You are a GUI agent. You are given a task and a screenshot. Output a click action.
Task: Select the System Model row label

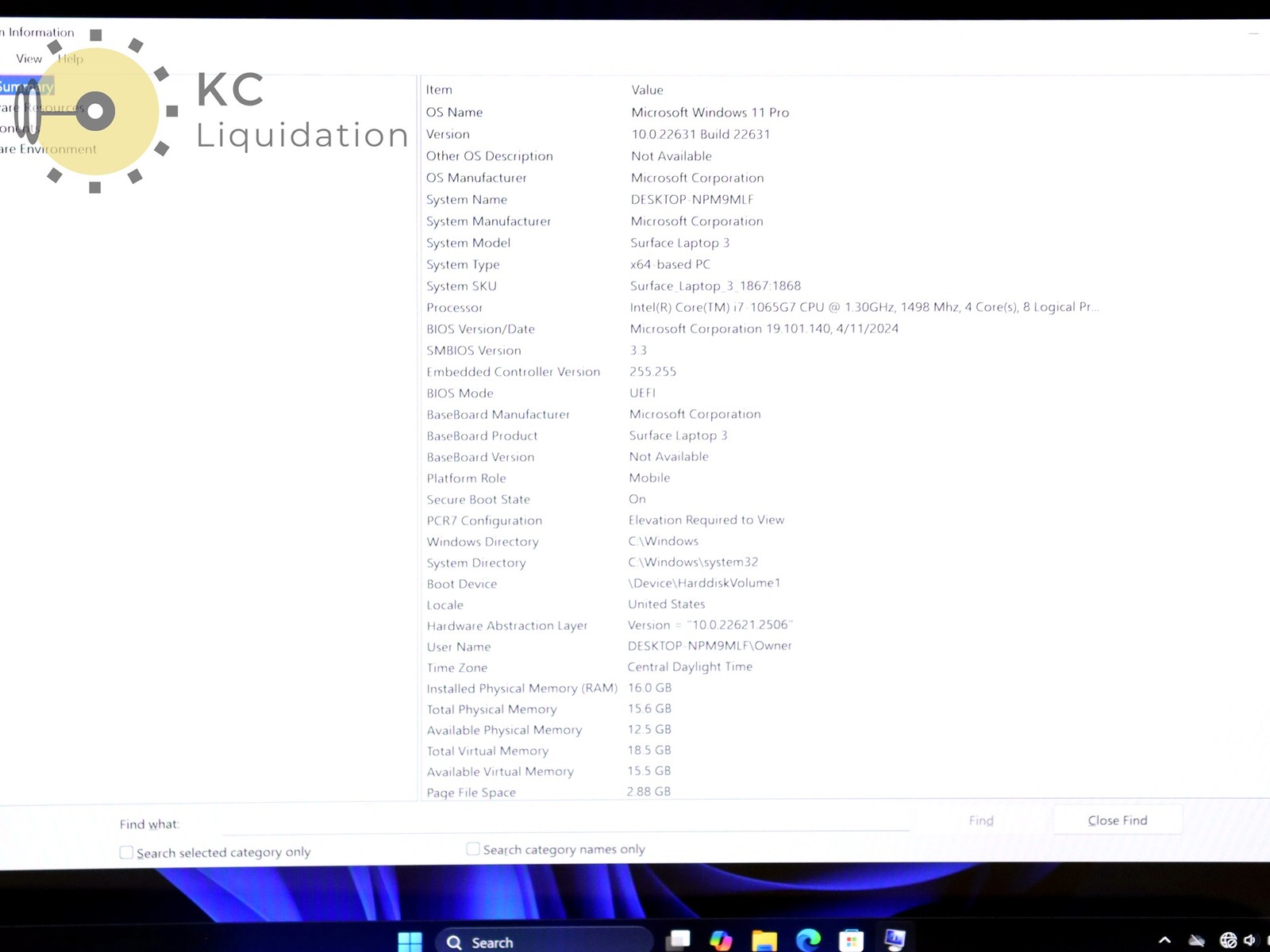[468, 243]
